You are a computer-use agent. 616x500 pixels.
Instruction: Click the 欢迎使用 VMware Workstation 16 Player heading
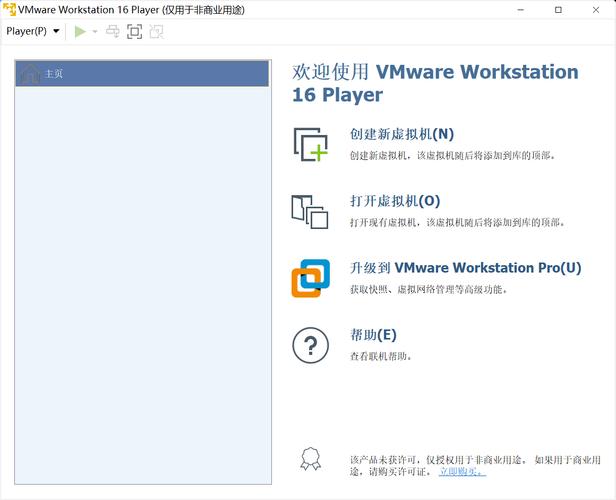coord(435,83)
